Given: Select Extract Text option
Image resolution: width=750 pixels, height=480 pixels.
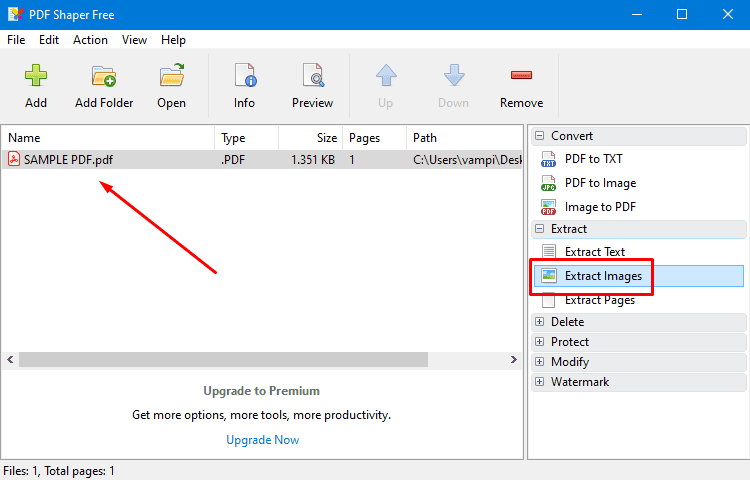Looking at the screenshot, I should click(595, 251).
